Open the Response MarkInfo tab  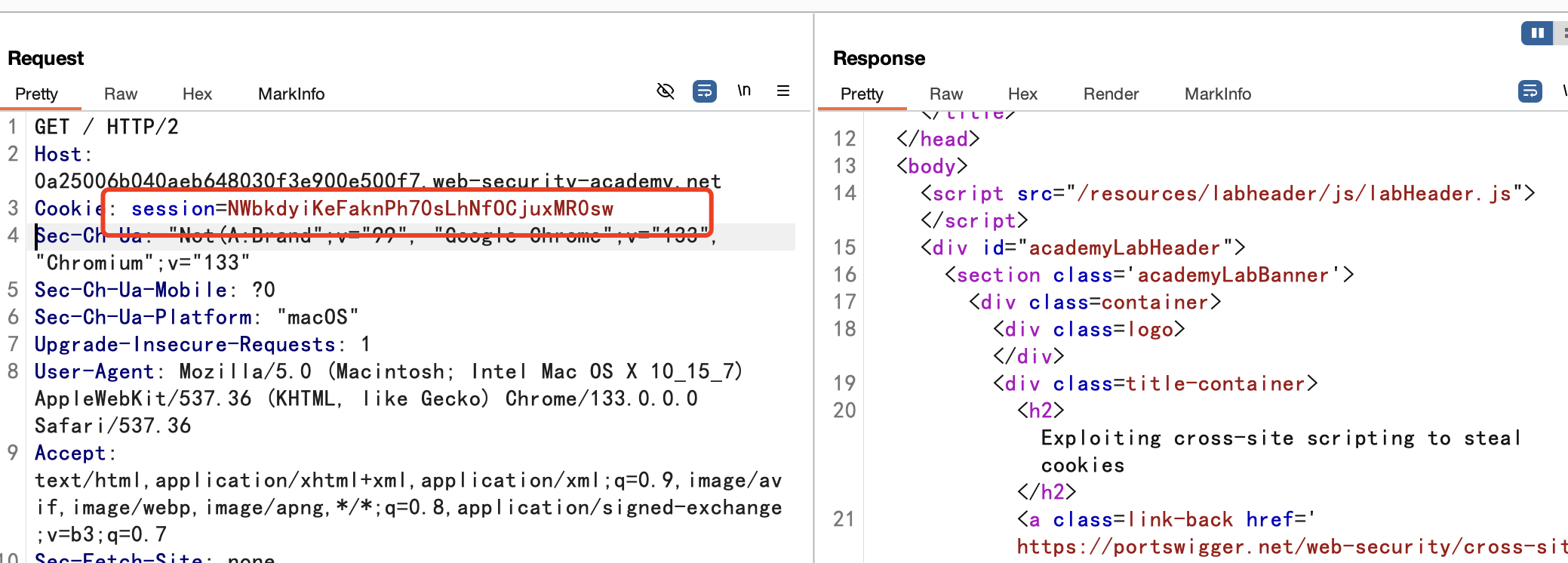pyautogui.click(x=1218, y=94)
